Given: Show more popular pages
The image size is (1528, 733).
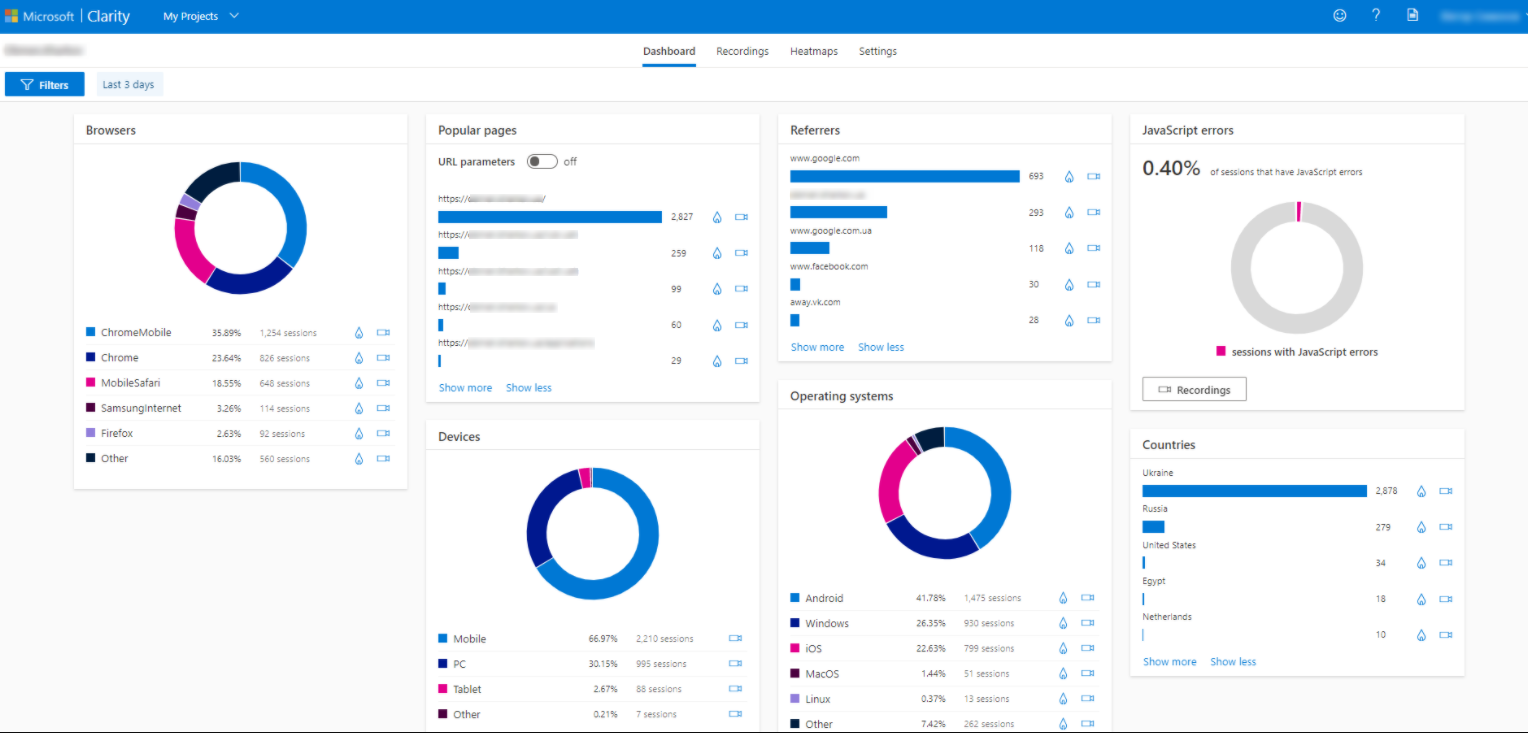Looking at the screenshot, I should coord(465,388).
